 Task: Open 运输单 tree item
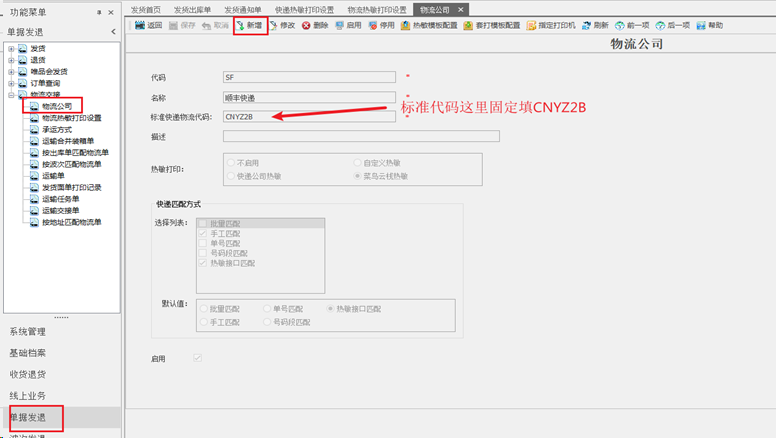click(53, 176)
